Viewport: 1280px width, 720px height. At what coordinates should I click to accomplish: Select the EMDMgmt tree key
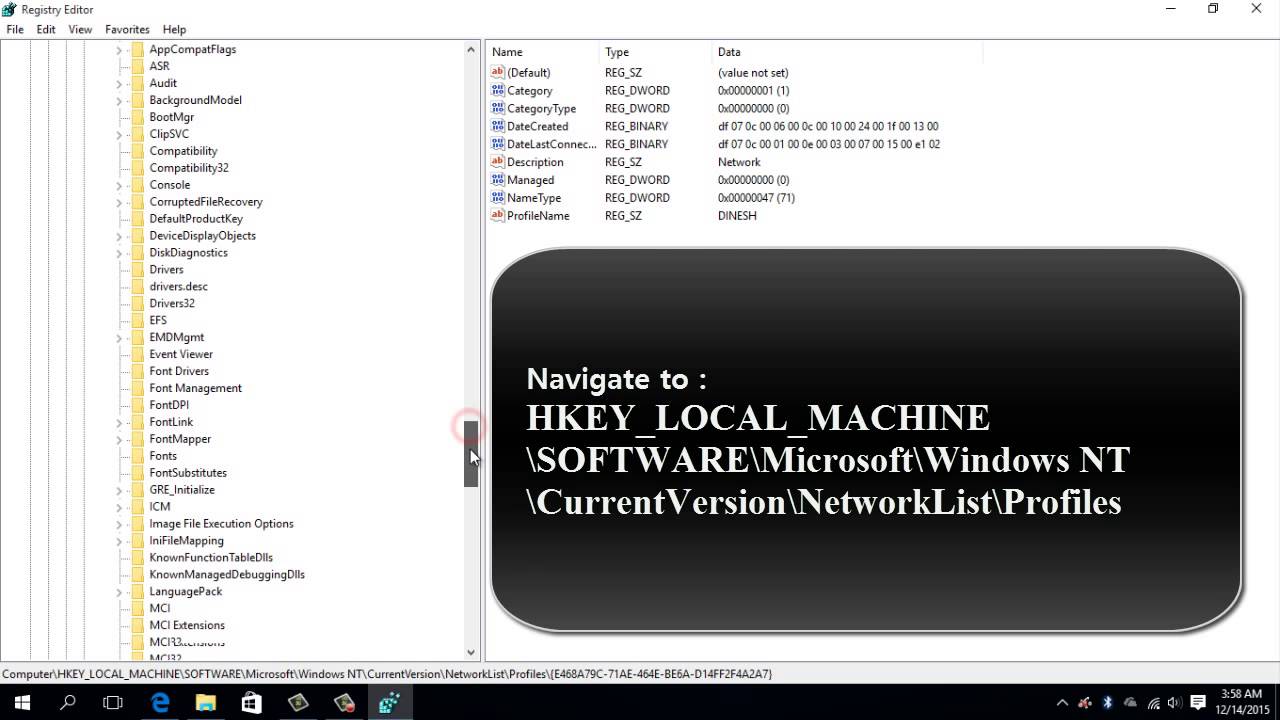(x=176, y=338)
